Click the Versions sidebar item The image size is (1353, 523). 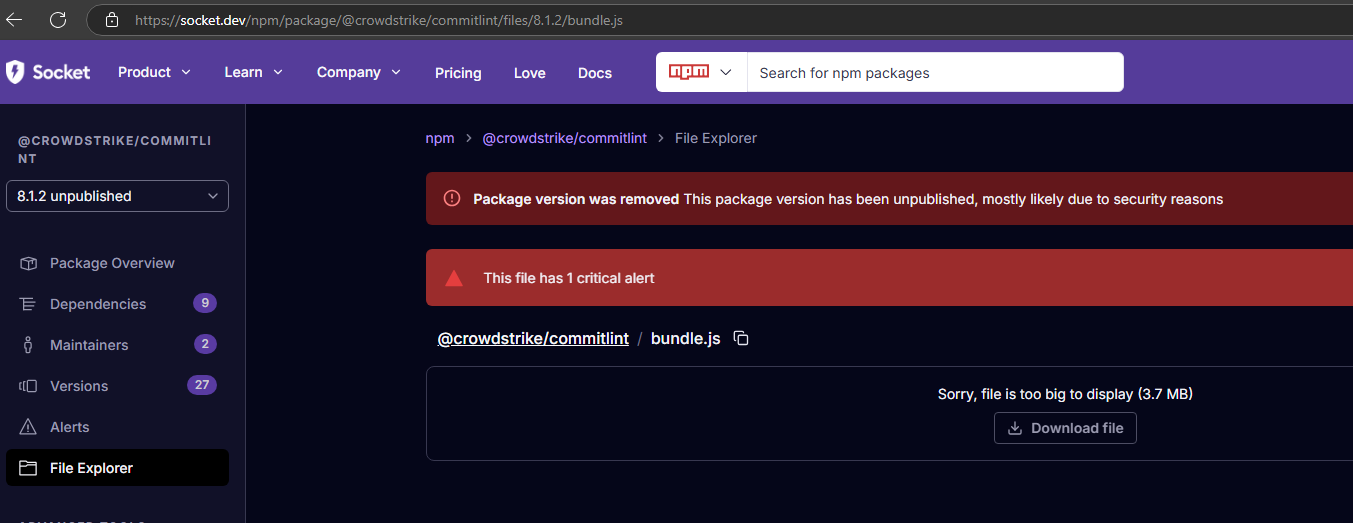click(x=79, y=386)
